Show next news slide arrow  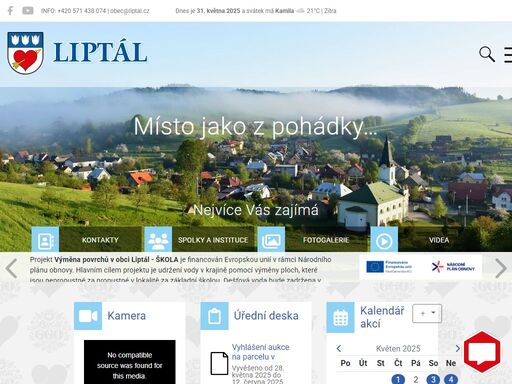501,268
